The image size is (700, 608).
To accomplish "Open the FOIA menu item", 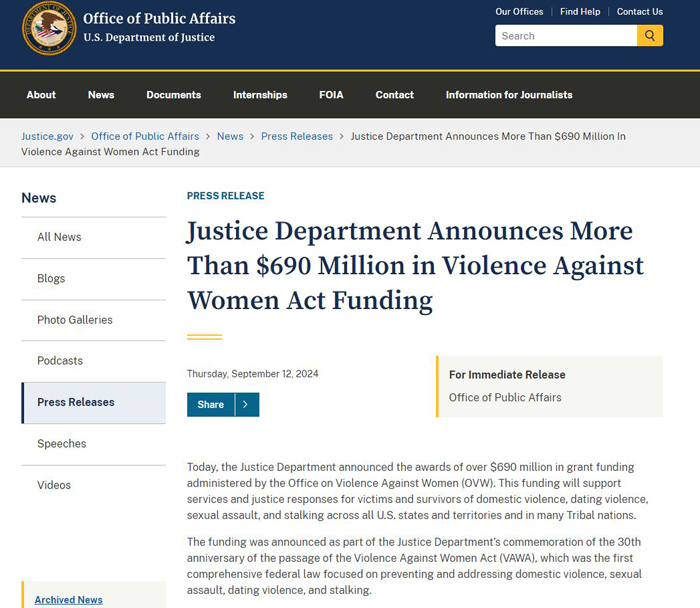I will tap(331, 95).
